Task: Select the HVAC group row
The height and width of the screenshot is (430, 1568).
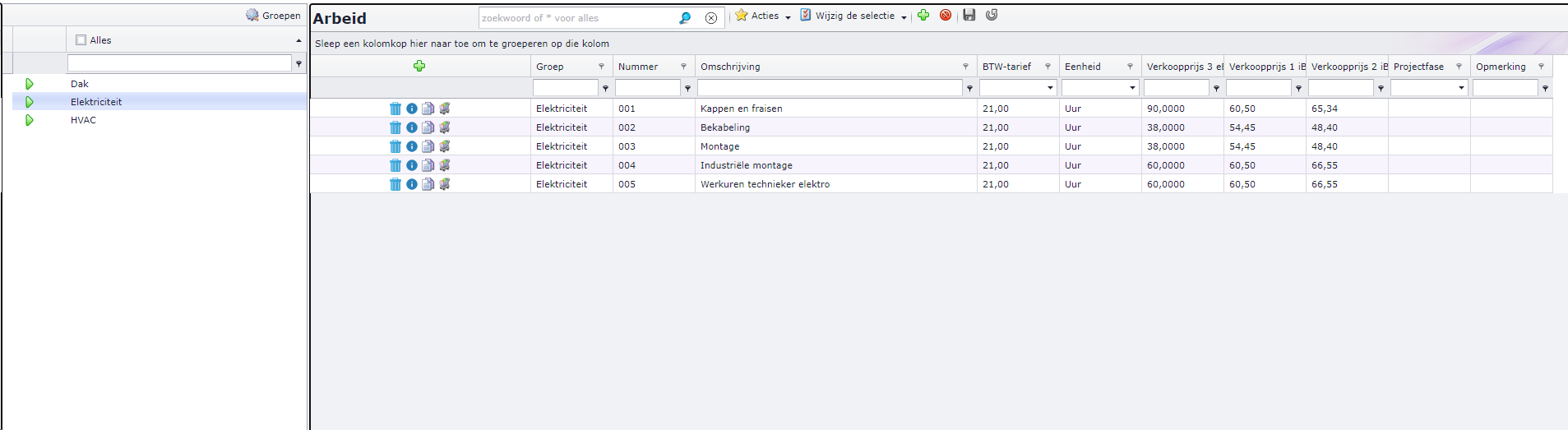Action: pyautogui.click(x=160, y=120)
